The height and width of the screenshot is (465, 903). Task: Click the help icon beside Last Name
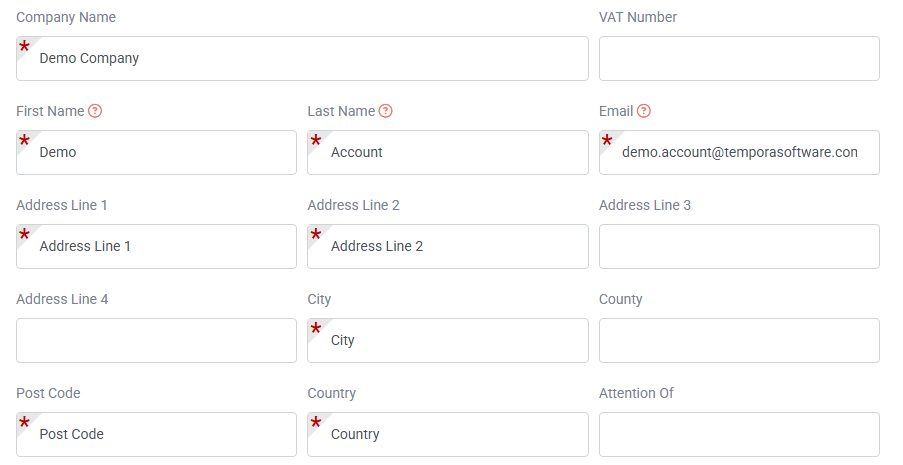pos(386,111)
